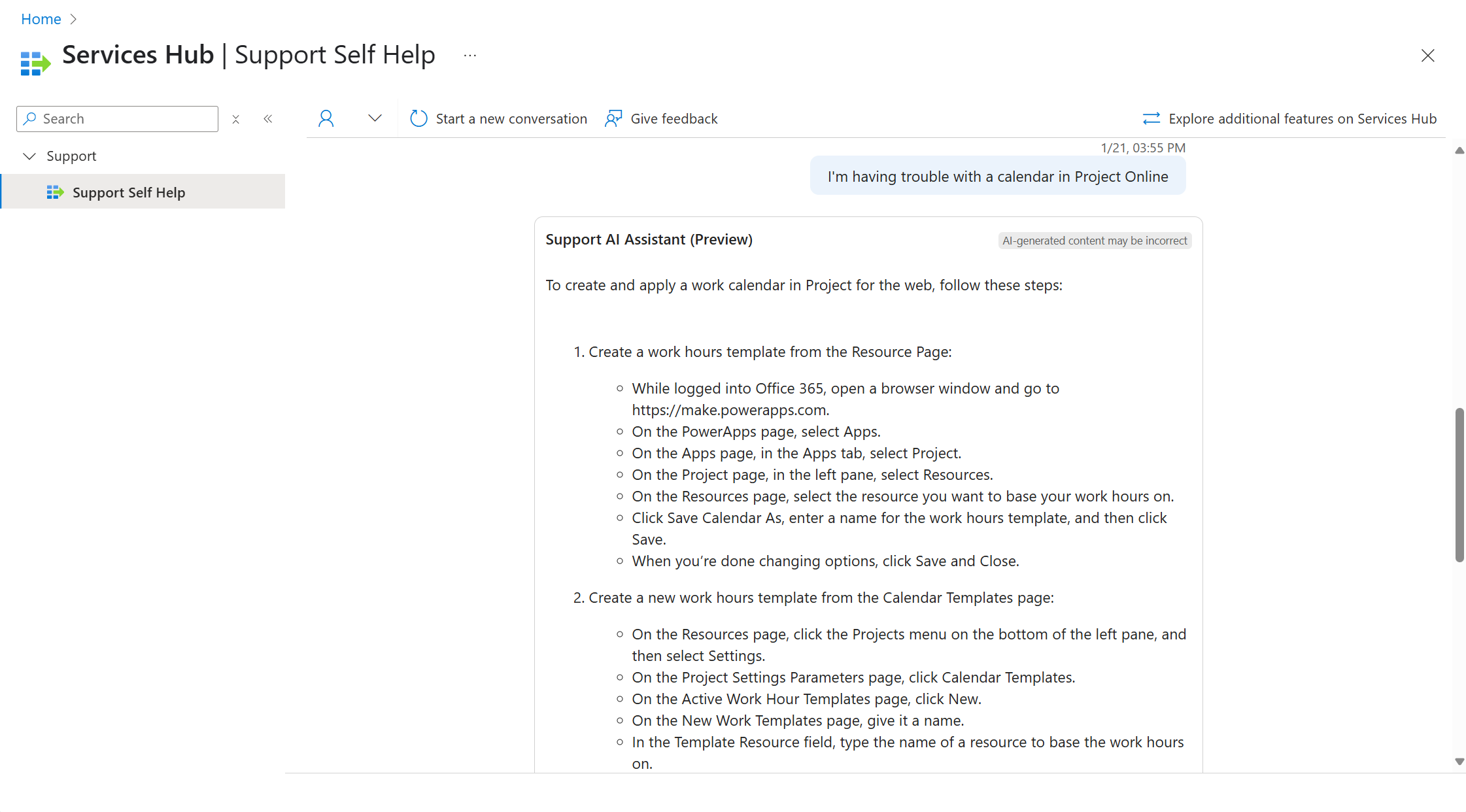Click the close X button top right

click(1428, 55)
